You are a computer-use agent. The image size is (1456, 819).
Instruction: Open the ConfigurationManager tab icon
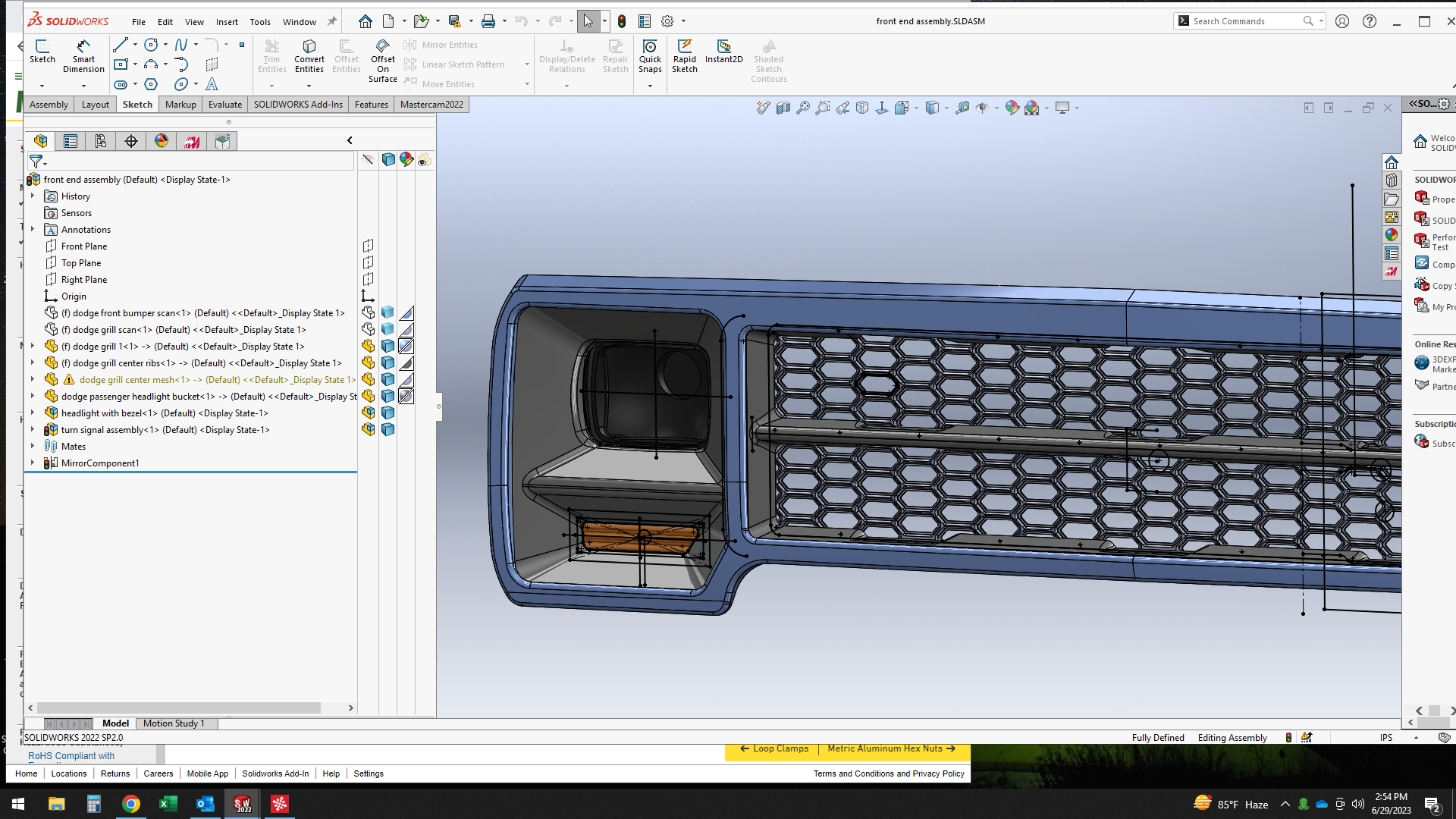tap(101, 141)
